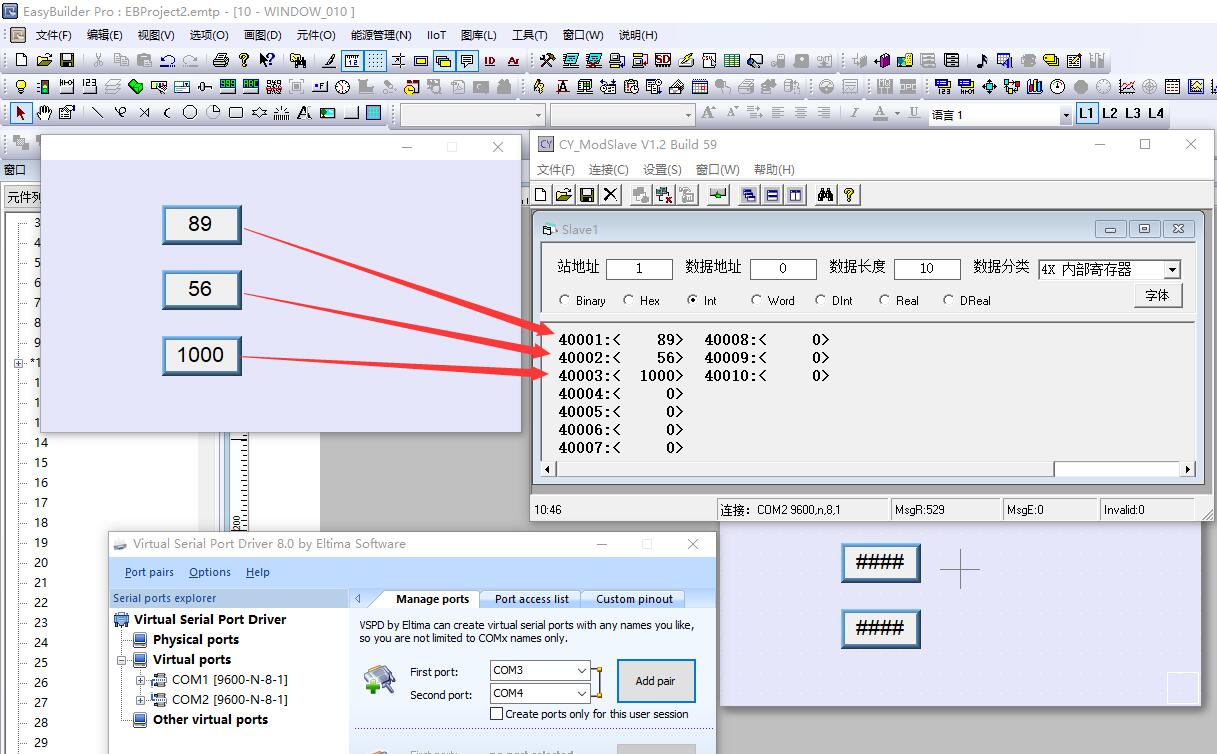Select the bit lamp object icon
The height and width of the screenshot is (754, 1217).
pyautogui.click(x=21, y=87)
